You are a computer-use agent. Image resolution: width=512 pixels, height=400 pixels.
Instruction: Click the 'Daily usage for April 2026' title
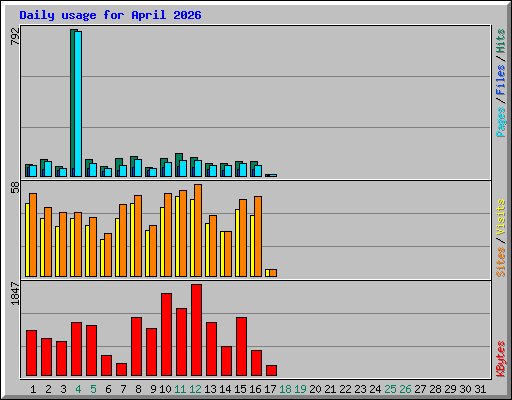point(110,15)
